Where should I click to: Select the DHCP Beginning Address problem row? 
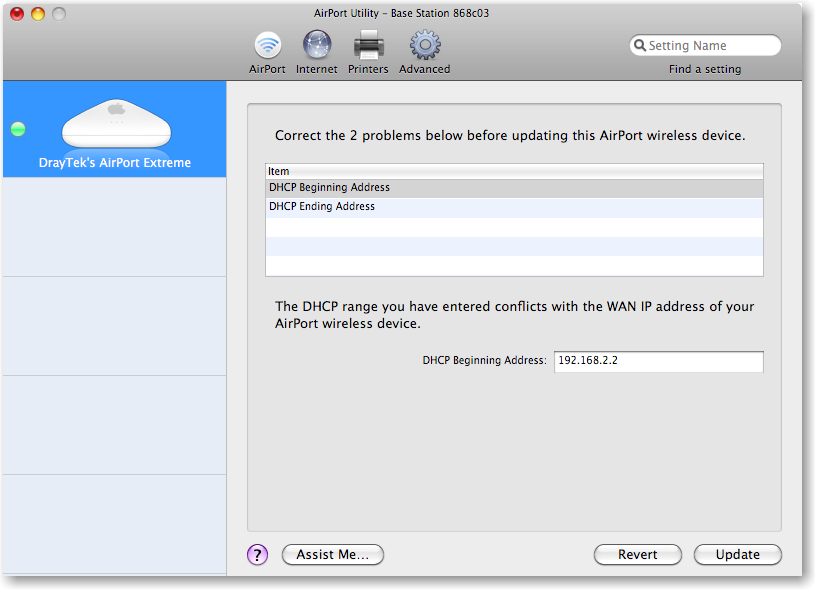[x=400, y=187]
